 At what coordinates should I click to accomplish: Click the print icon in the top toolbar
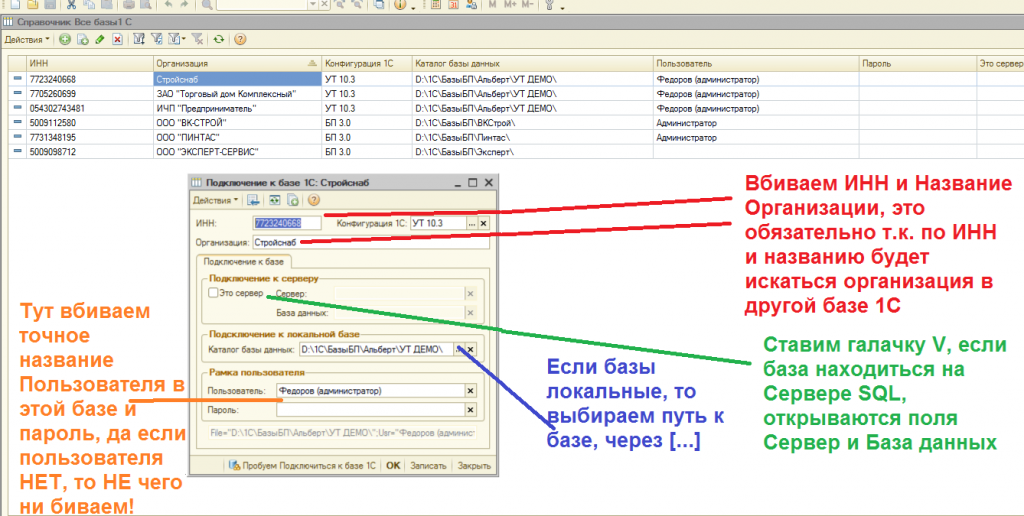[x=129, y=5]
